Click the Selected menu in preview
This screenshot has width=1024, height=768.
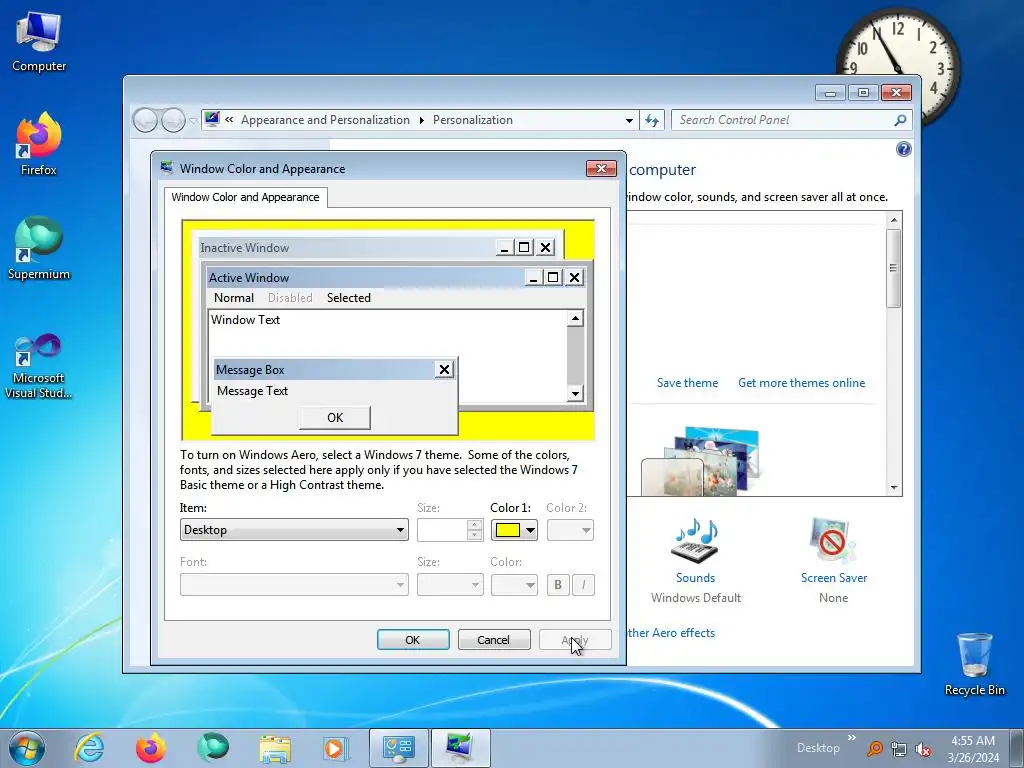[x=349, y=298]
